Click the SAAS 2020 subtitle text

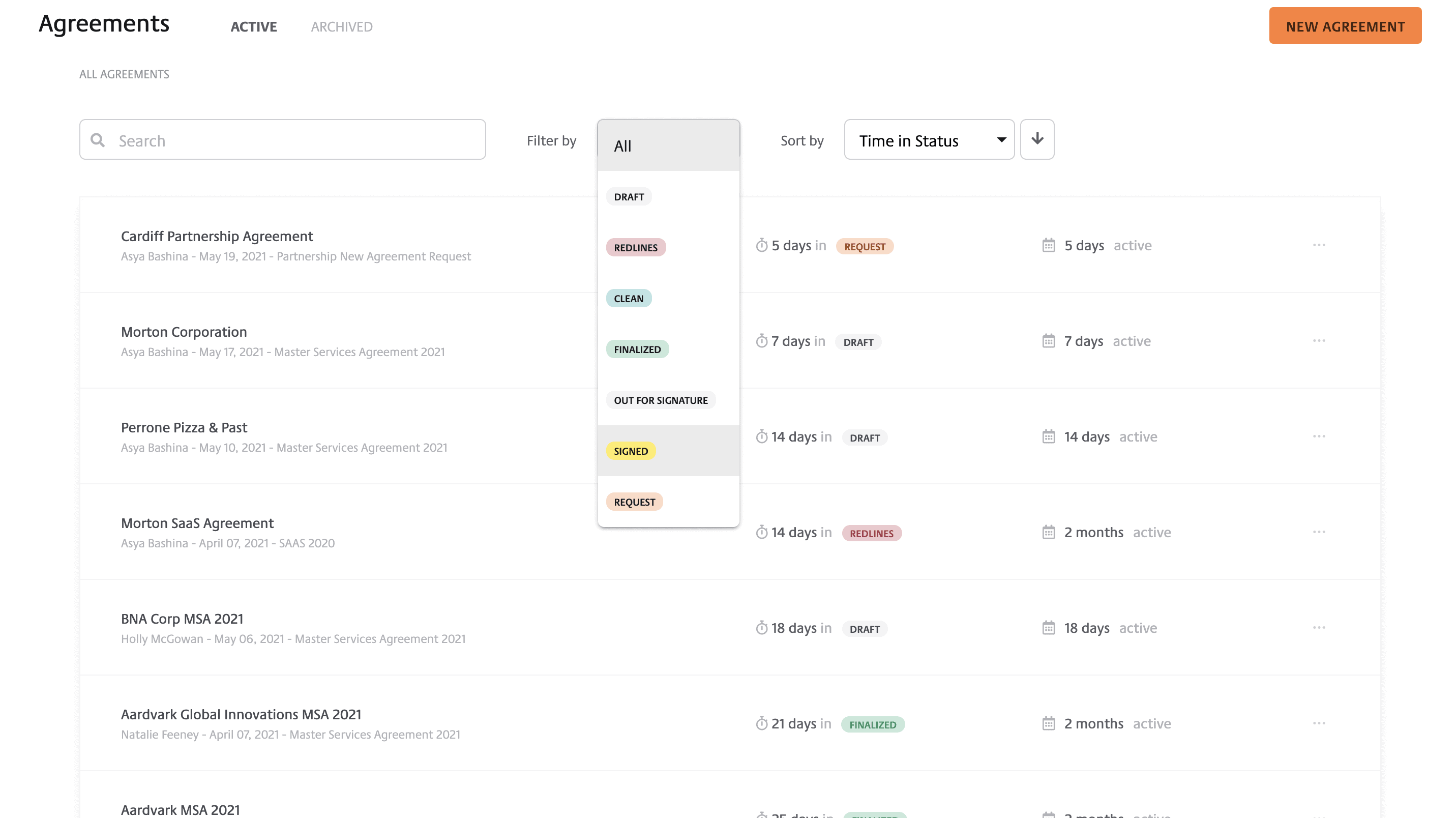coord(306,543)
